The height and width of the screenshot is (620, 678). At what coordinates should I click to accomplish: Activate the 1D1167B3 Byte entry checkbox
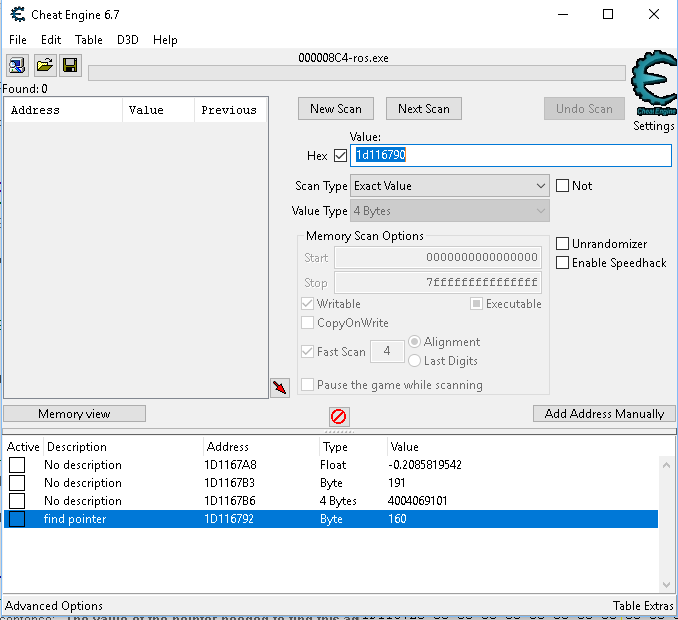point(17,483)
